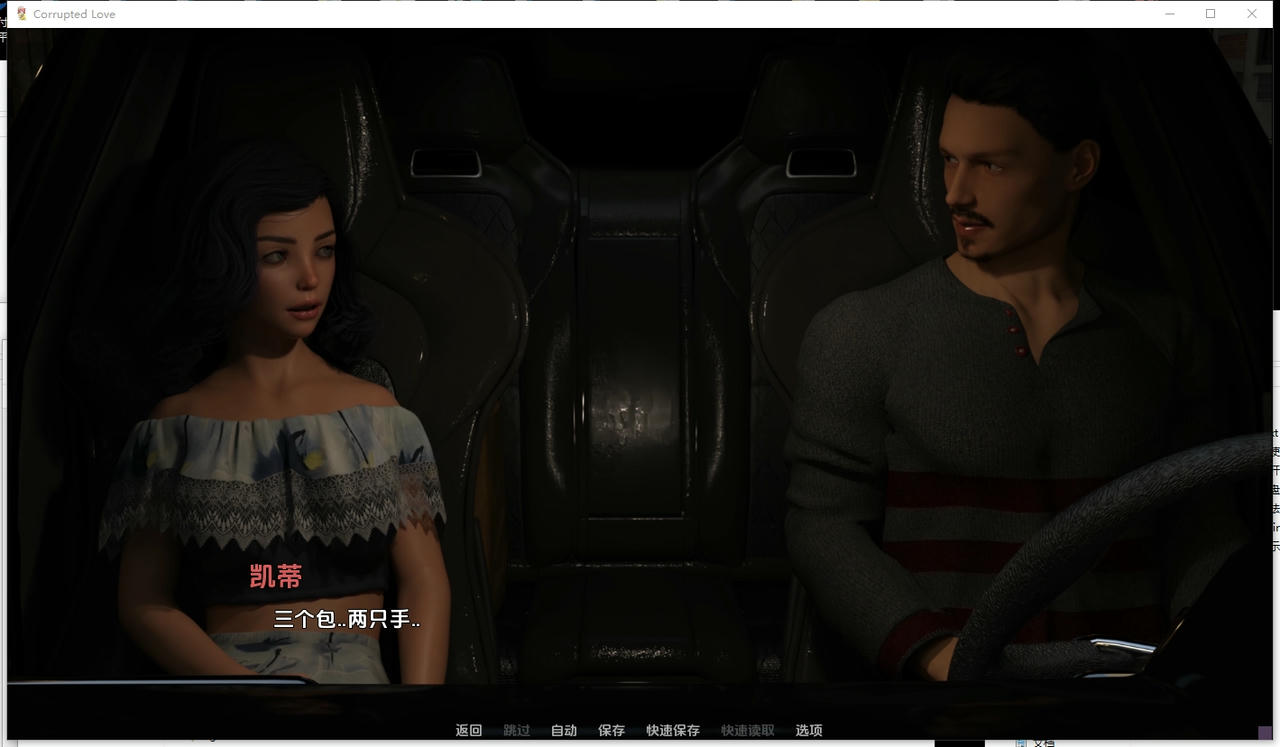
Task: Enable 自动 auto-play mode
Action: (x=564, y=730)
